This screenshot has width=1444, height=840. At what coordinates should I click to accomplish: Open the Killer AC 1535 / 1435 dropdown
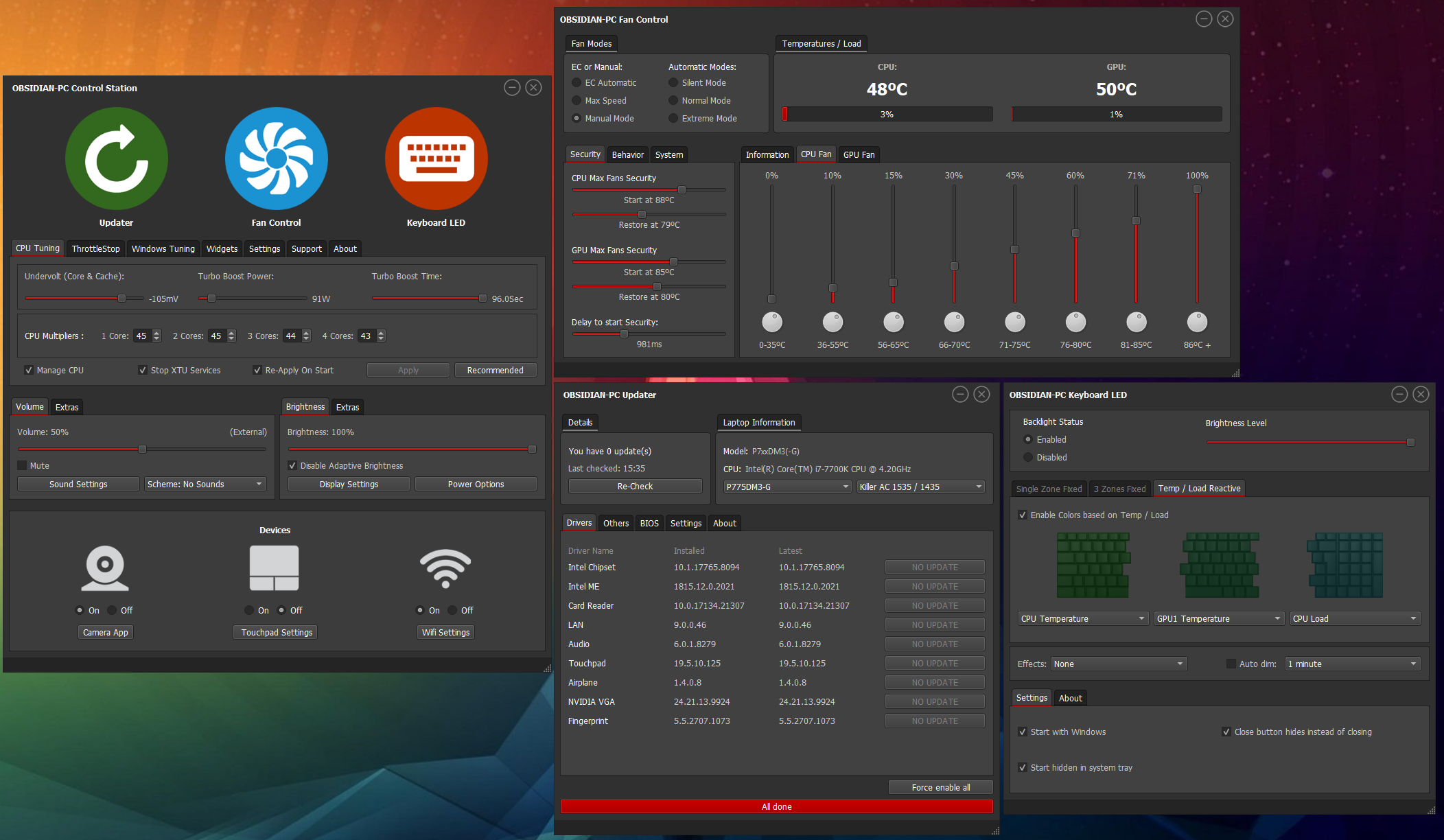point(920,487)
